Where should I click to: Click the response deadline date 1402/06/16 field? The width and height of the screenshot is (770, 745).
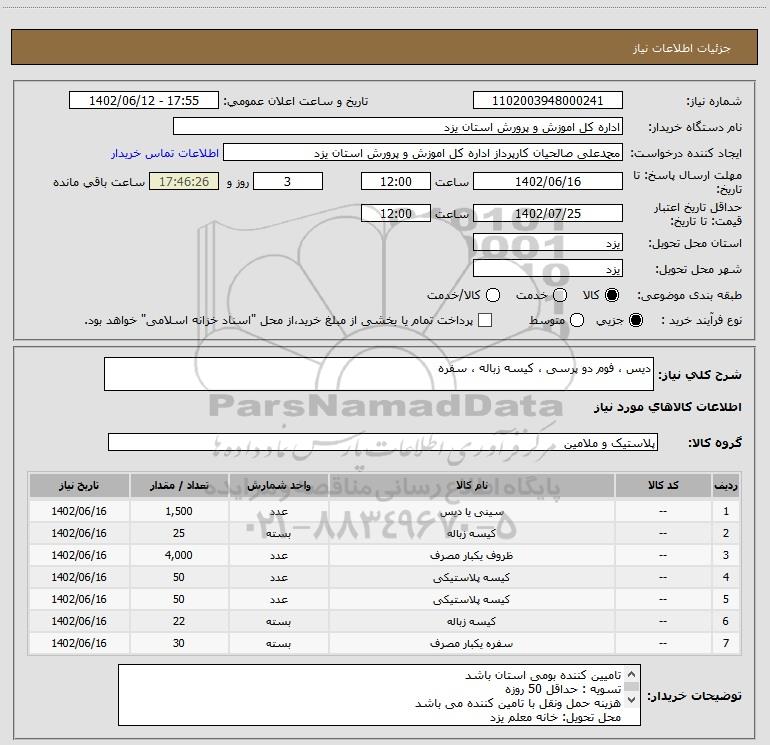[548, 181]
